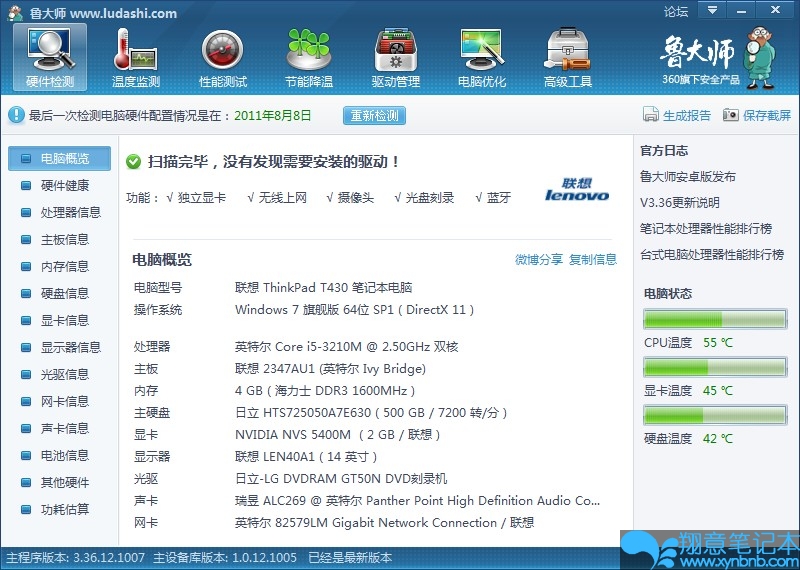Click the 微博分享 share link

[539, 259]
